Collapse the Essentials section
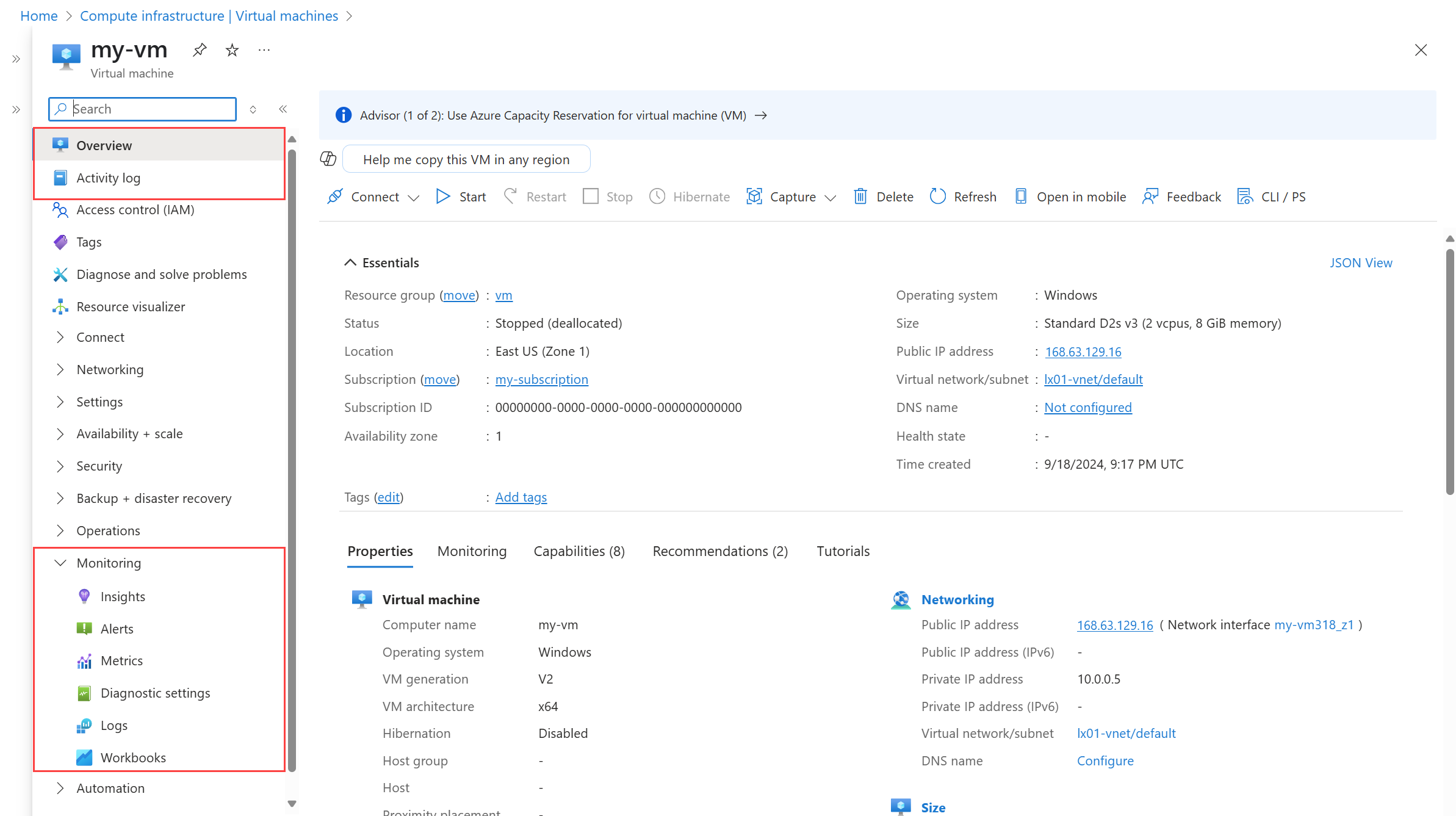The image size is (1456, 816). tap(350, 262)
